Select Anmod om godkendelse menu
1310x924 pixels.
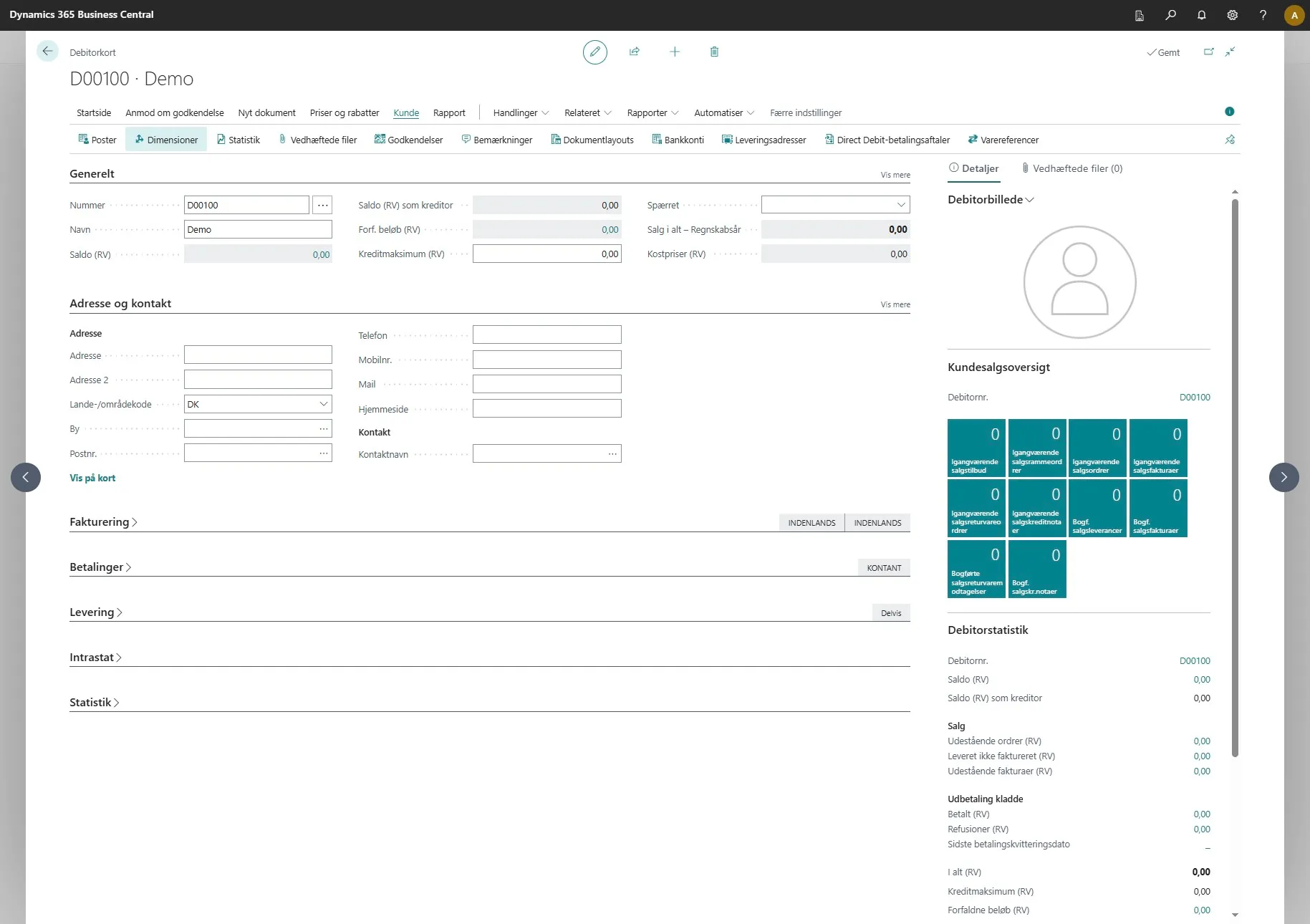pos(175,112)
